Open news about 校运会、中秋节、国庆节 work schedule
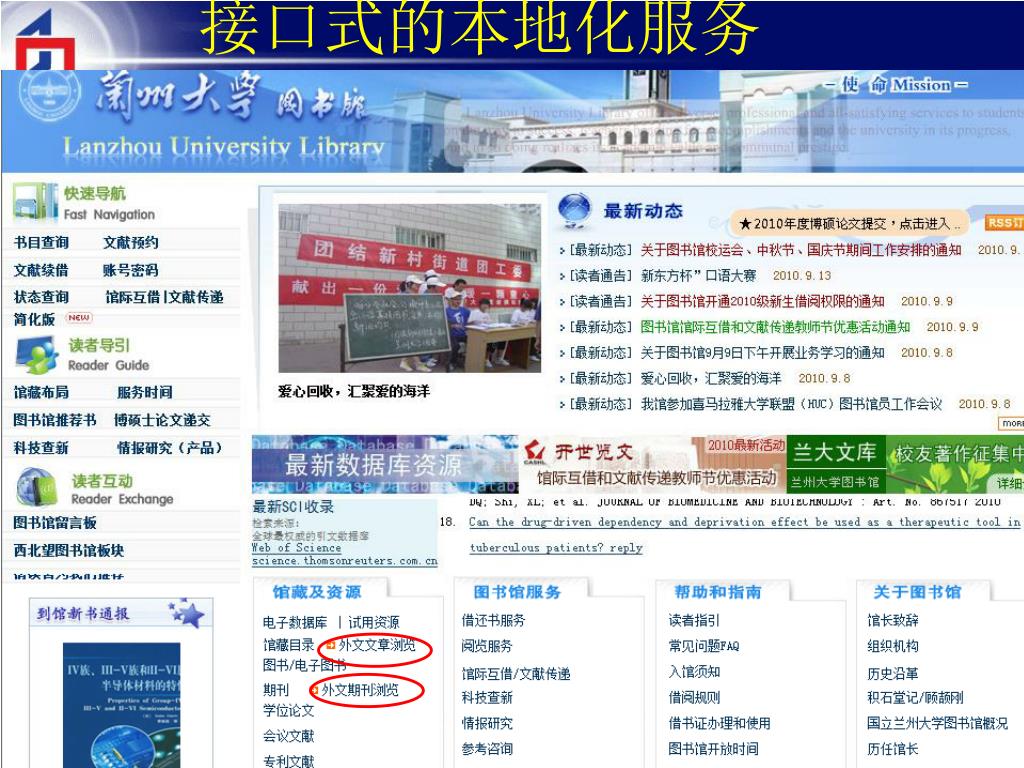 click(801, 249)
